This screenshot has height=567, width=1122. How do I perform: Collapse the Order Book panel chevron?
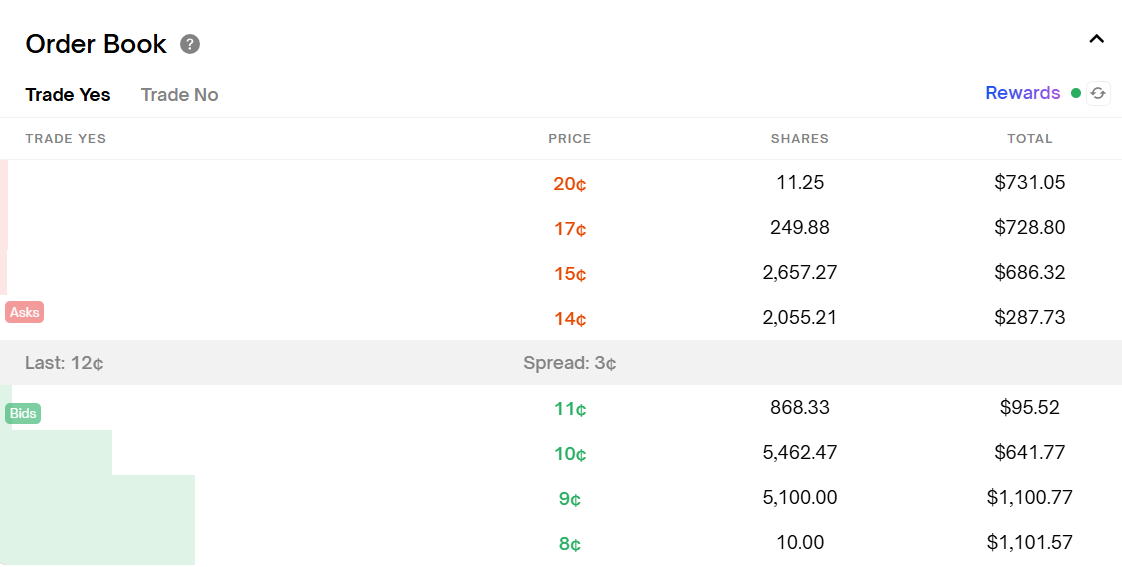click(x=1096, y=39)
